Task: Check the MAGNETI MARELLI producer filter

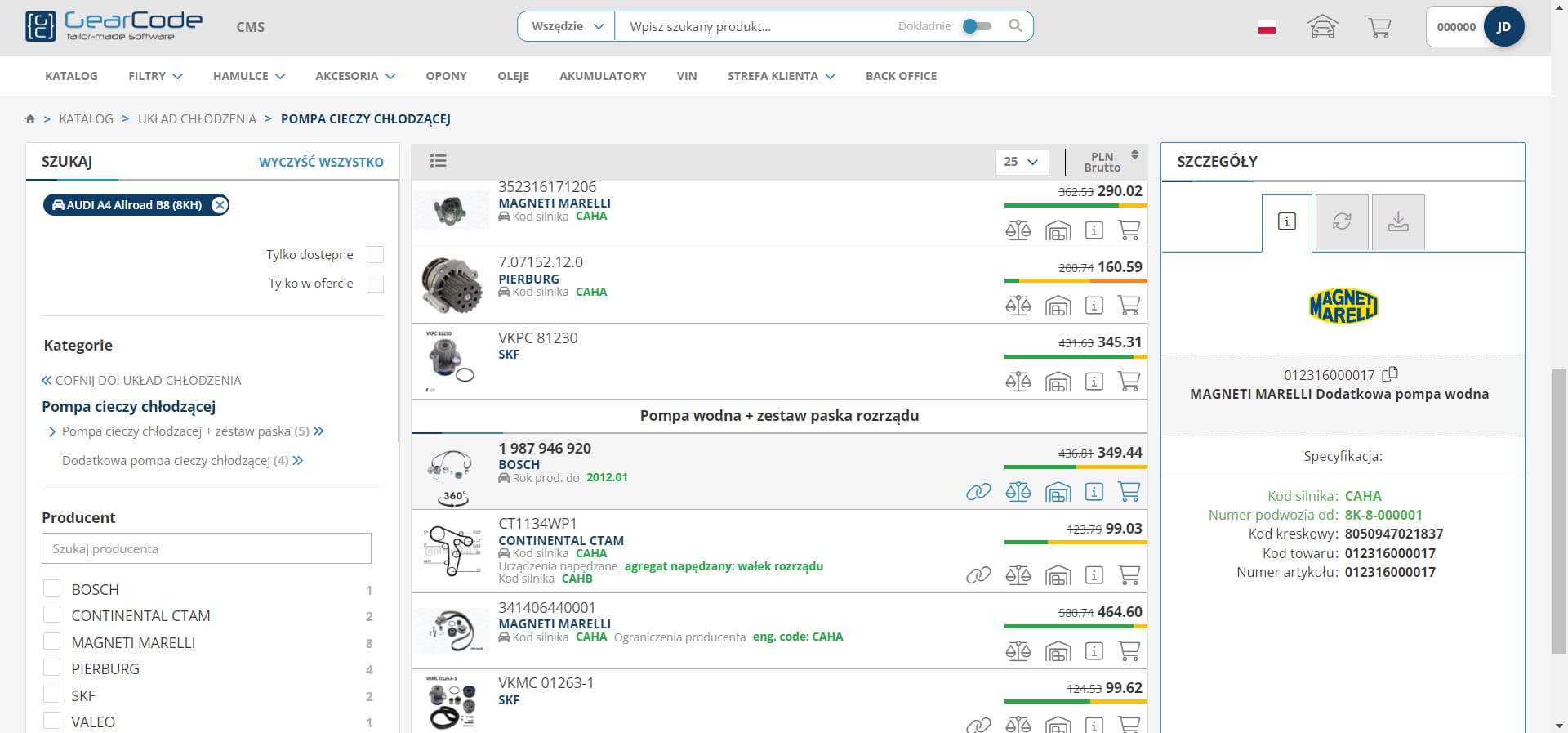Action: tap(51, 641)
